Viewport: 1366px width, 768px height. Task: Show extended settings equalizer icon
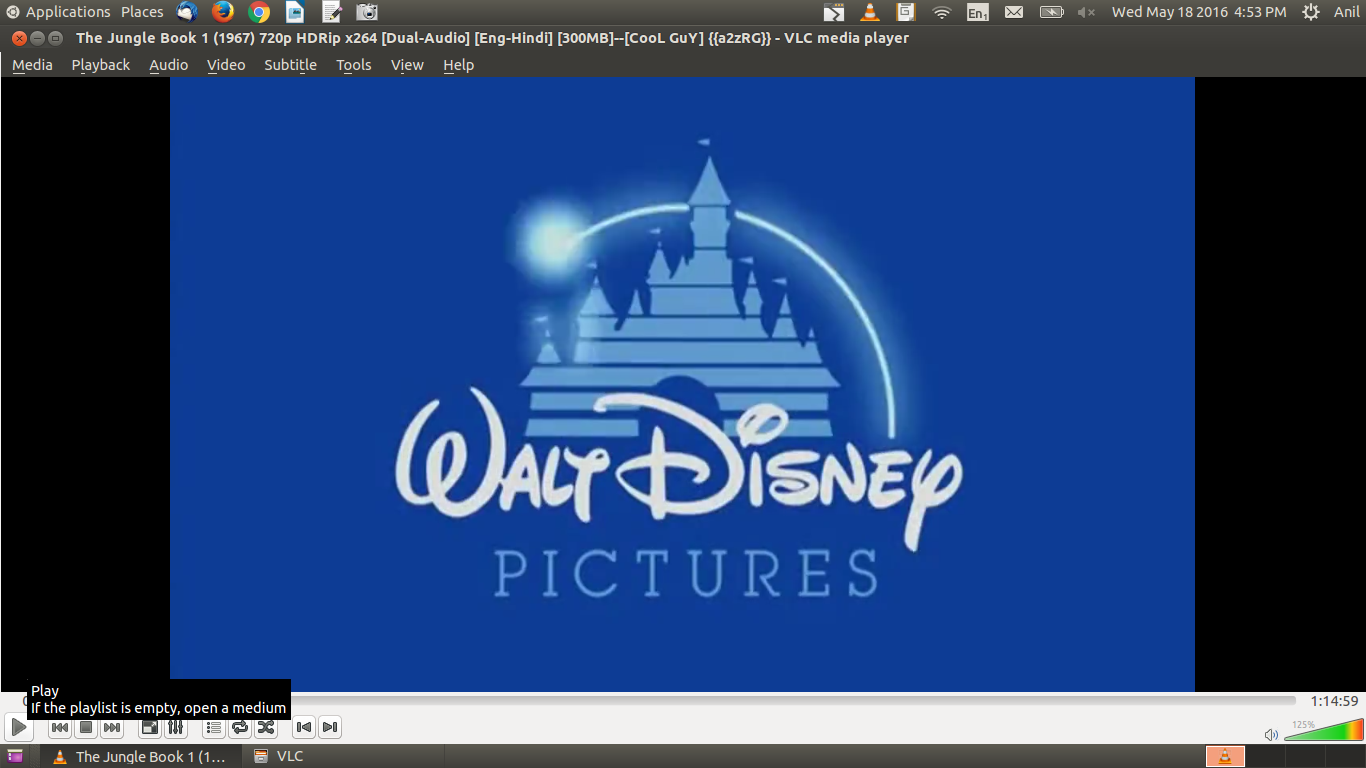[x=175, y=728]
